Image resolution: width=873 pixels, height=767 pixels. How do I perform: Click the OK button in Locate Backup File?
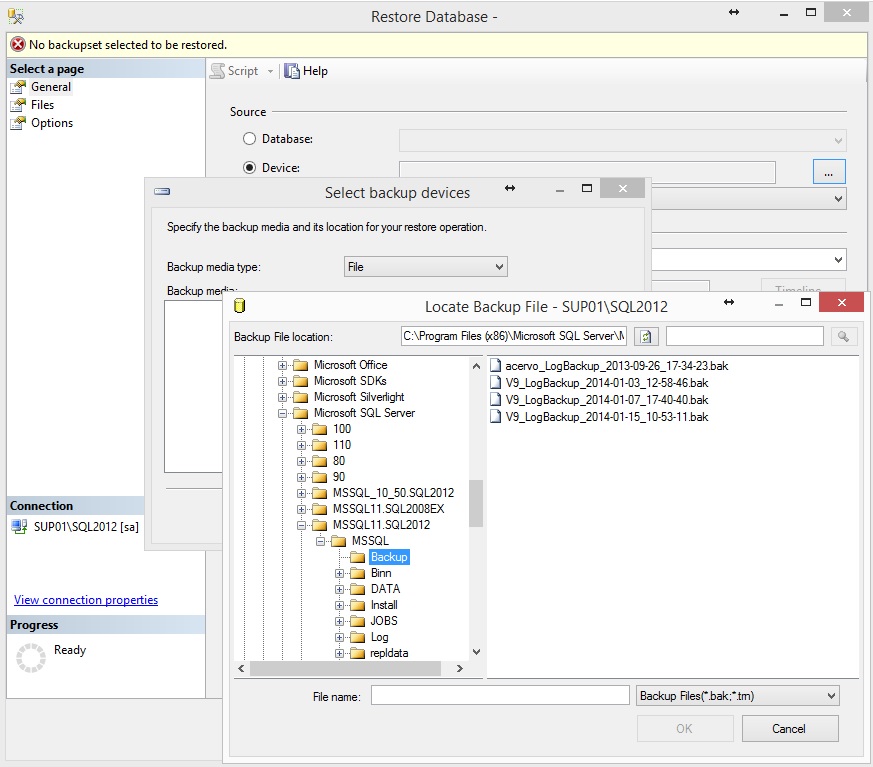[x=685, y=729]
